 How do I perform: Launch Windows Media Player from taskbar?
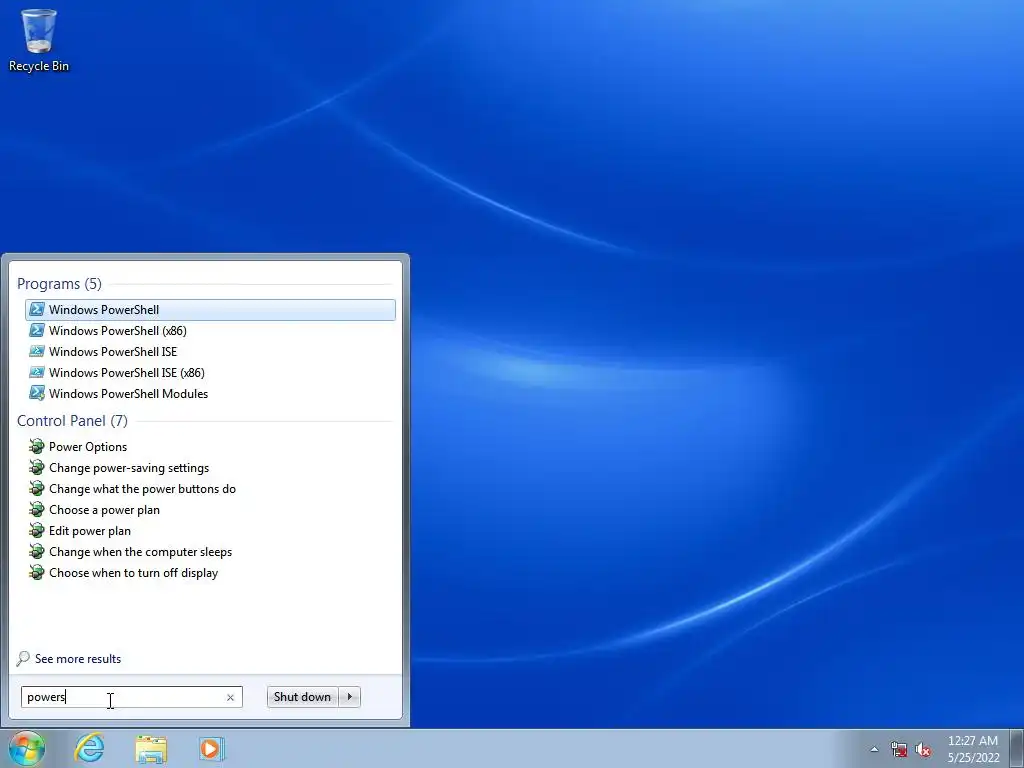pyautogui.click(x=212, y=749)
